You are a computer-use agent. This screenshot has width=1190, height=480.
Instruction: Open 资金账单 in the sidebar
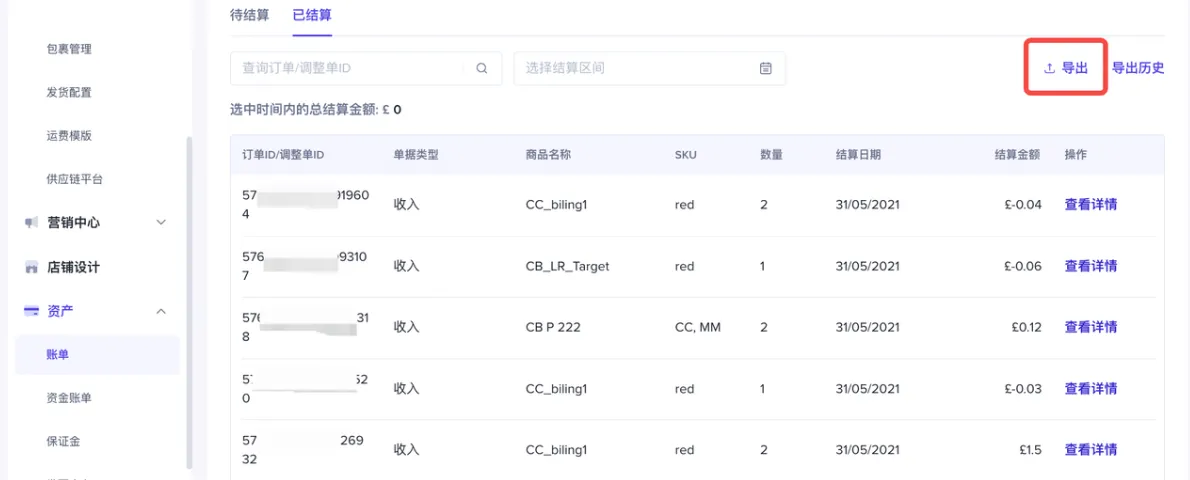click(69, 397)
